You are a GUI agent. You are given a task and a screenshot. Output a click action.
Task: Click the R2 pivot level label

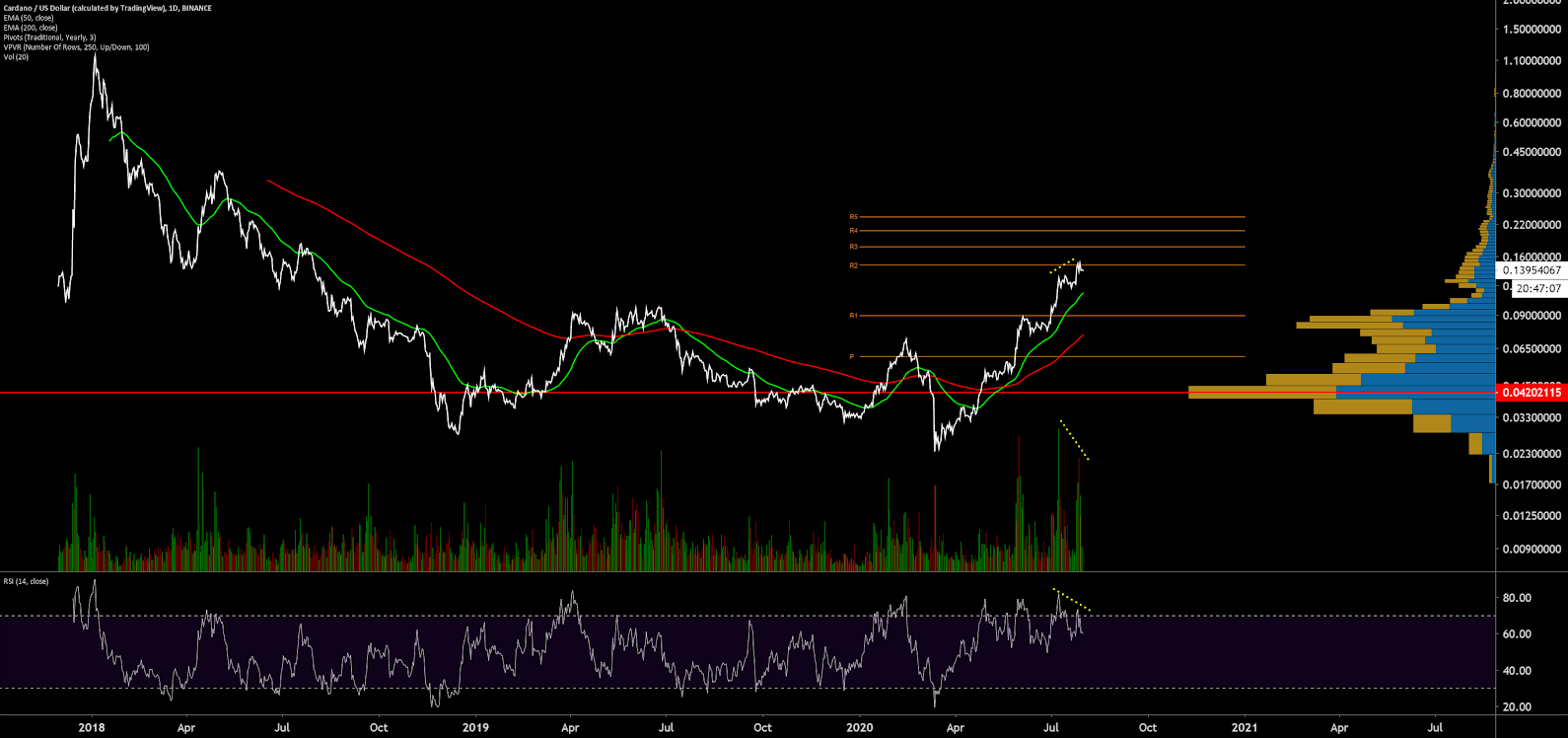click(x=853, y=265)
